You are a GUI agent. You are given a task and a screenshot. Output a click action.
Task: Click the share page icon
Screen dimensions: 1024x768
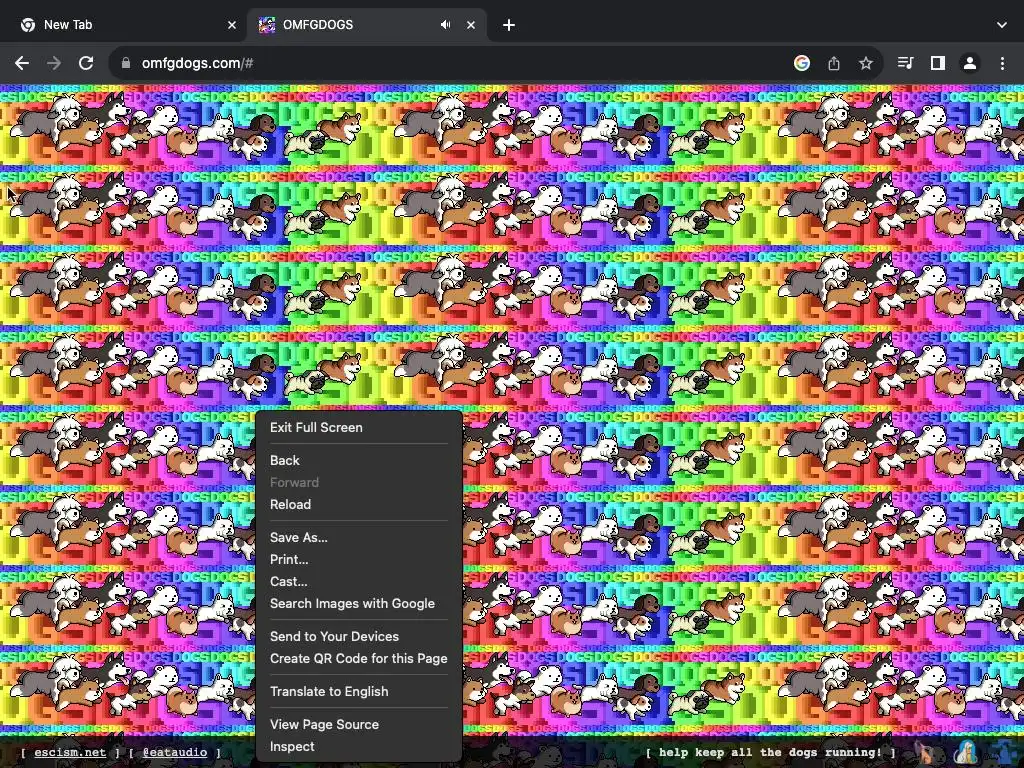click(834, 63)
